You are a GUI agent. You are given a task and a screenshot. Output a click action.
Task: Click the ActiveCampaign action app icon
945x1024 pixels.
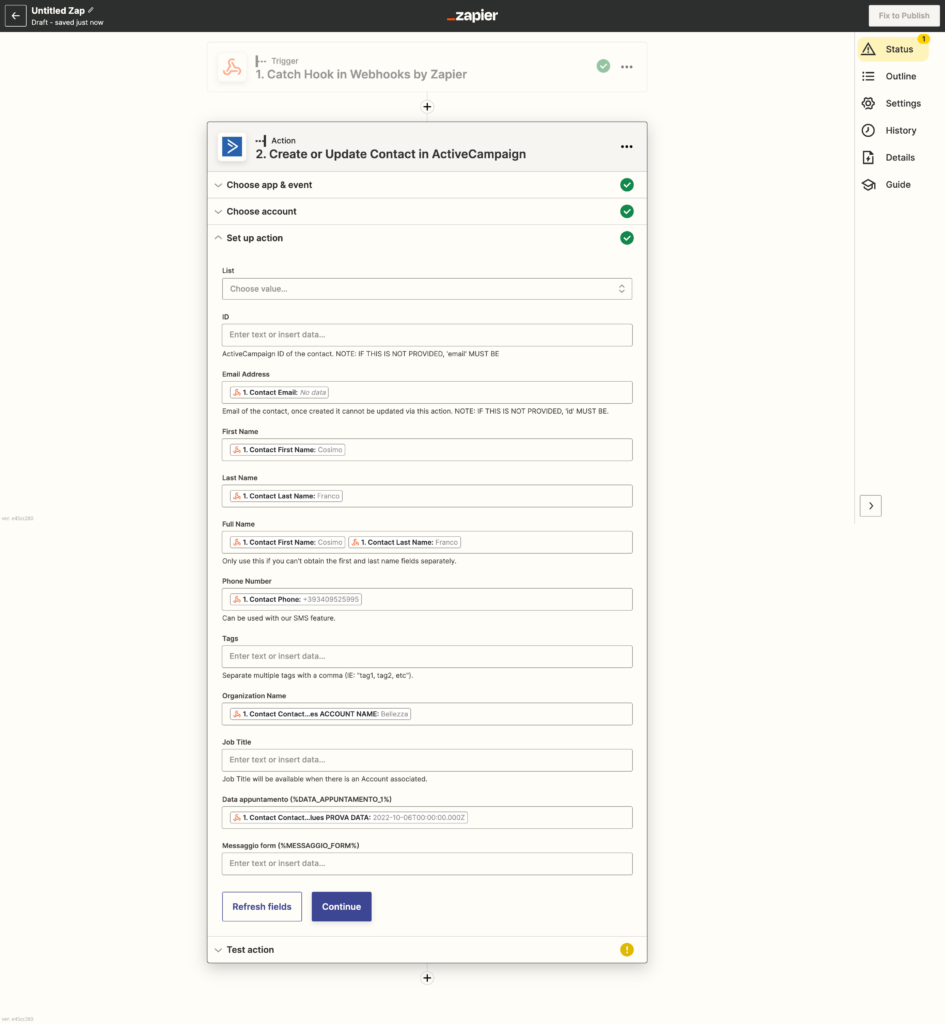coord(232,147)
